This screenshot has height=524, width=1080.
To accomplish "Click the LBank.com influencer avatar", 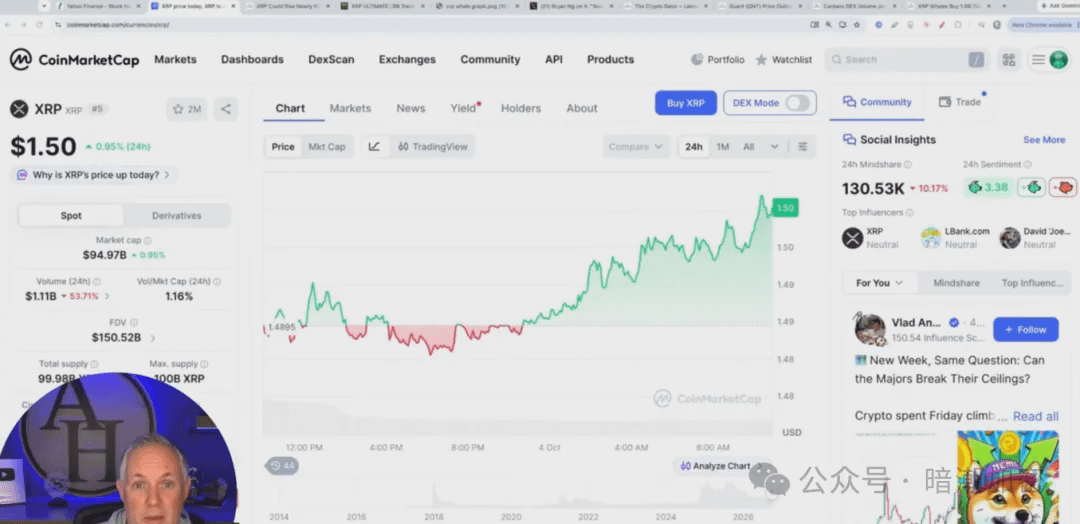I will [x=931, y=238].
